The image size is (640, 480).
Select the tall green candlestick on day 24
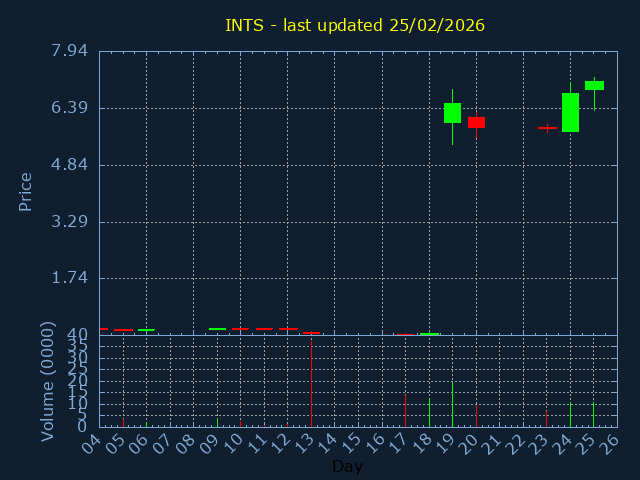[x=570, y=112]
